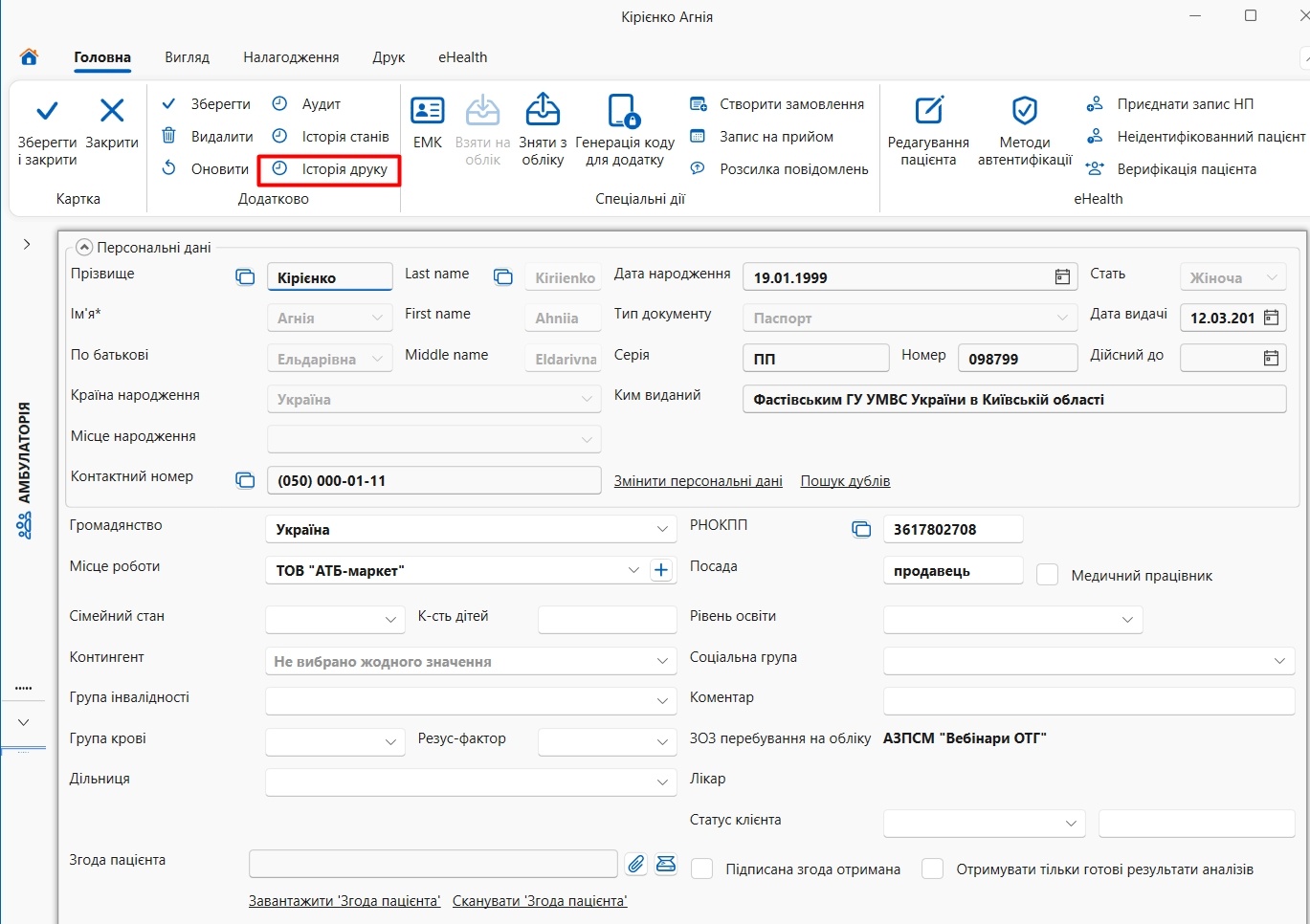Open the Рівень освіти dropdown
Screen dimensions: 1310x924
tap(1127, 620)
